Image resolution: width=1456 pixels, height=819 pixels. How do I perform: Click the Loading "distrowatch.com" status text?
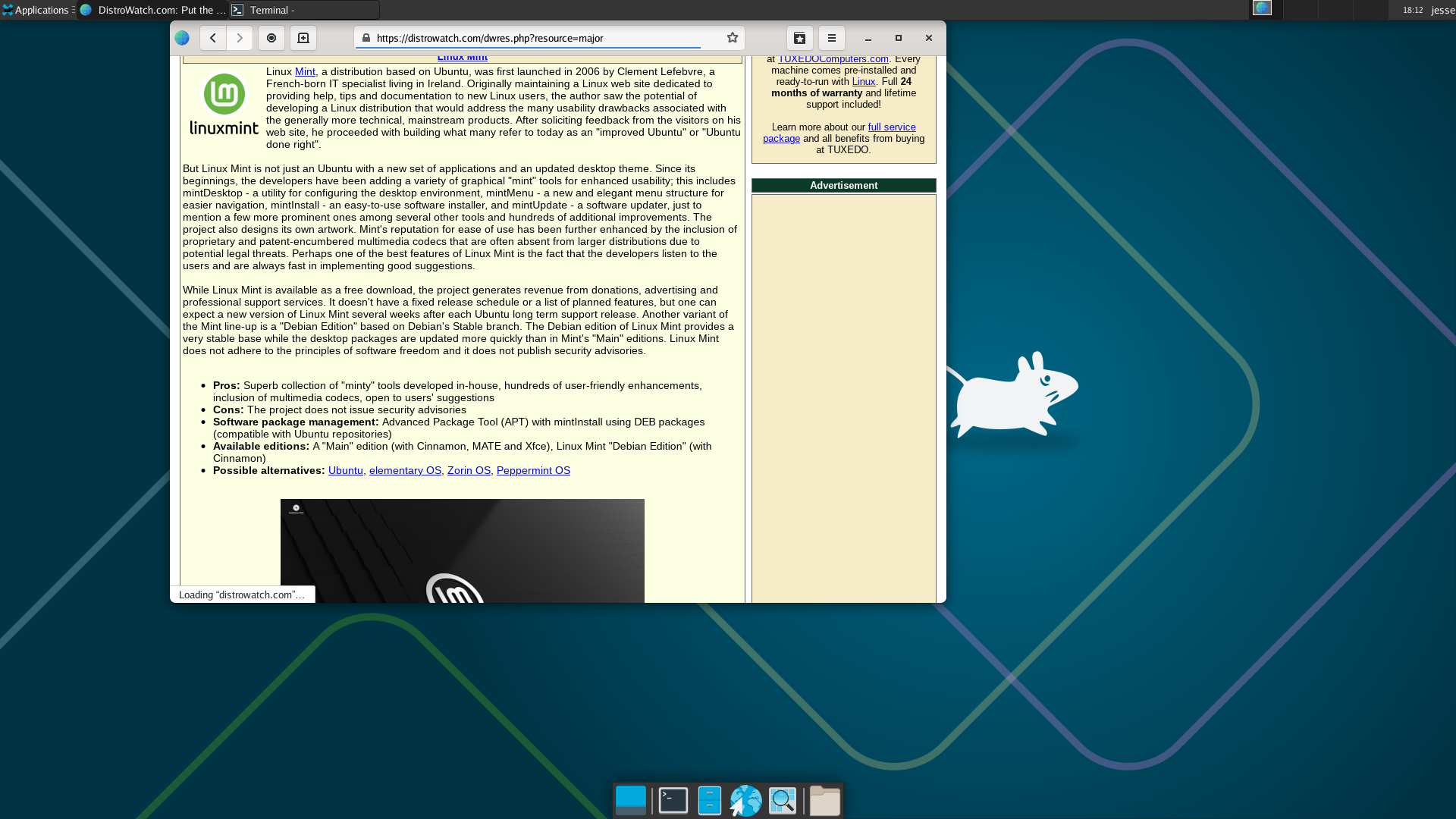tap(242, 595)
